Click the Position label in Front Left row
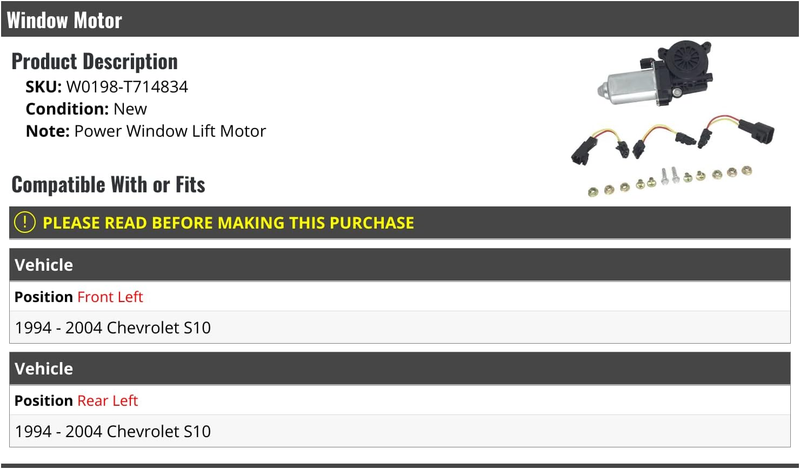Image resolution: width=800 pixels, height=469 pixels. (x=43, y=297)
